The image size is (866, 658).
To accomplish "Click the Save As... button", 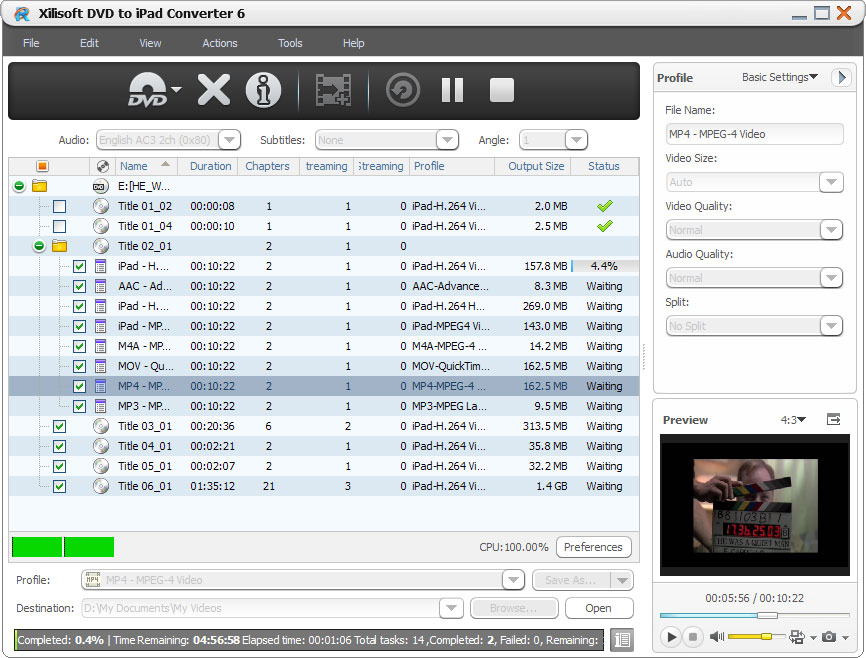I will click(x=571, y=580).
